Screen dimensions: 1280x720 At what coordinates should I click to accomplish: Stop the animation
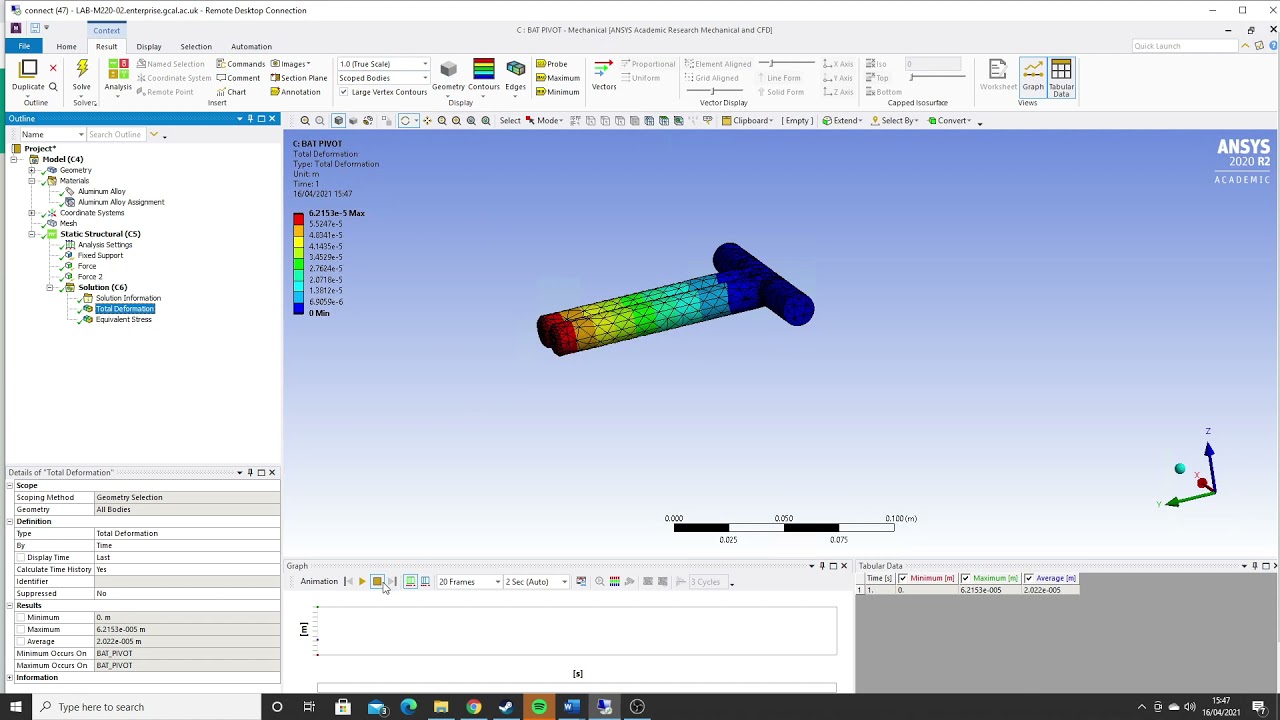coord(377,582)
